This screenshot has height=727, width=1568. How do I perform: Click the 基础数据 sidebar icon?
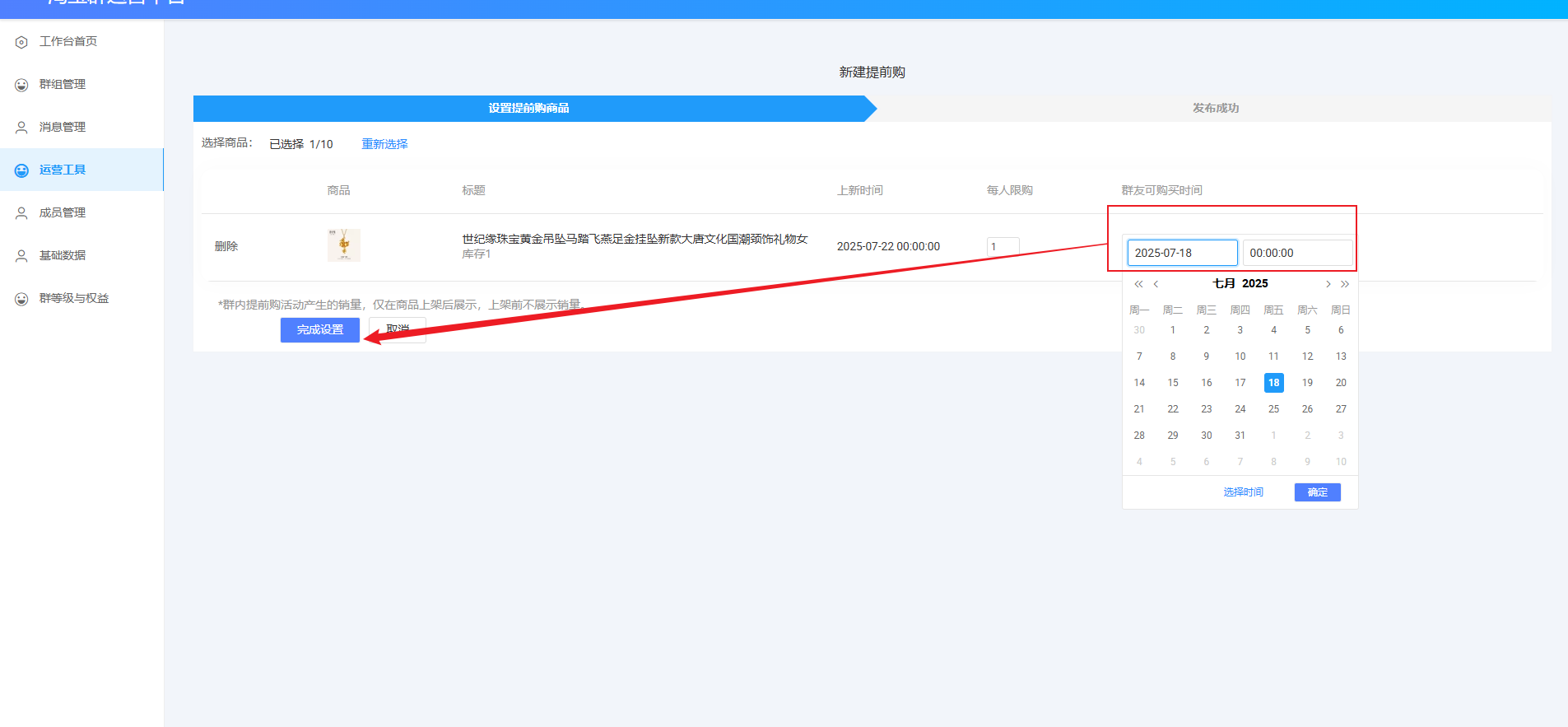[21, 256]
